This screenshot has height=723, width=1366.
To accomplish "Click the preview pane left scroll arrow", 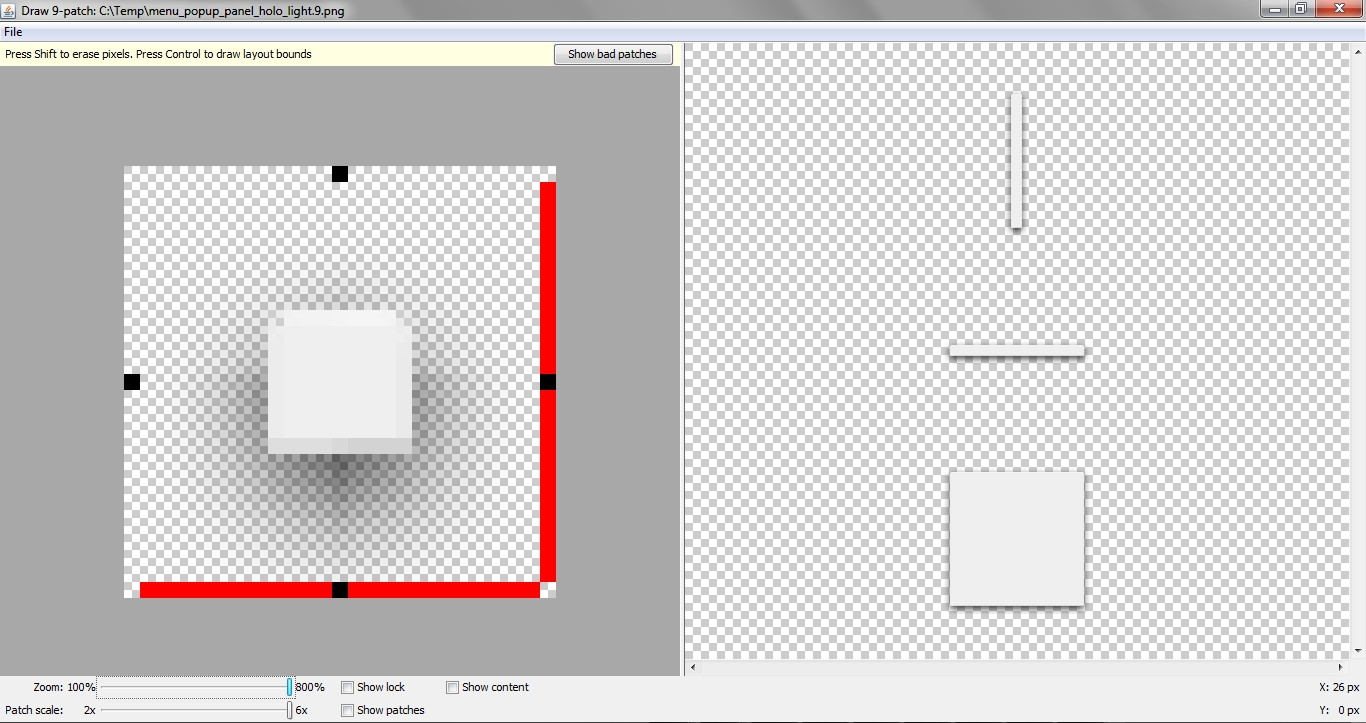I will (692, 667).
